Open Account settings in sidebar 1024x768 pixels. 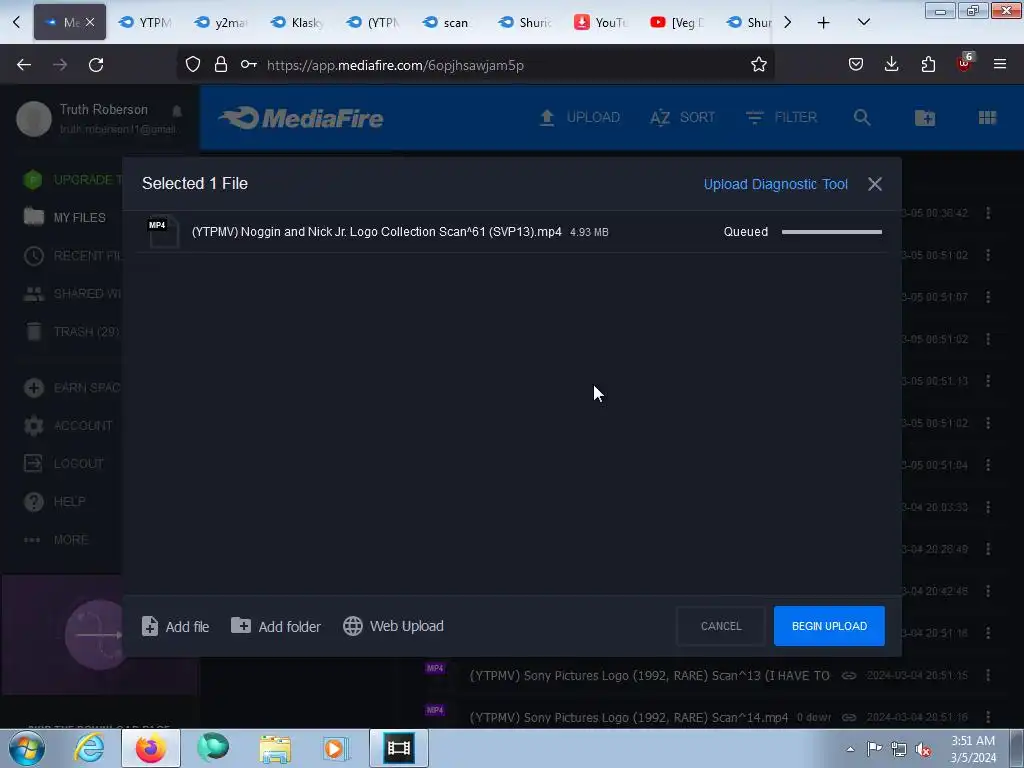click(68, 426)
